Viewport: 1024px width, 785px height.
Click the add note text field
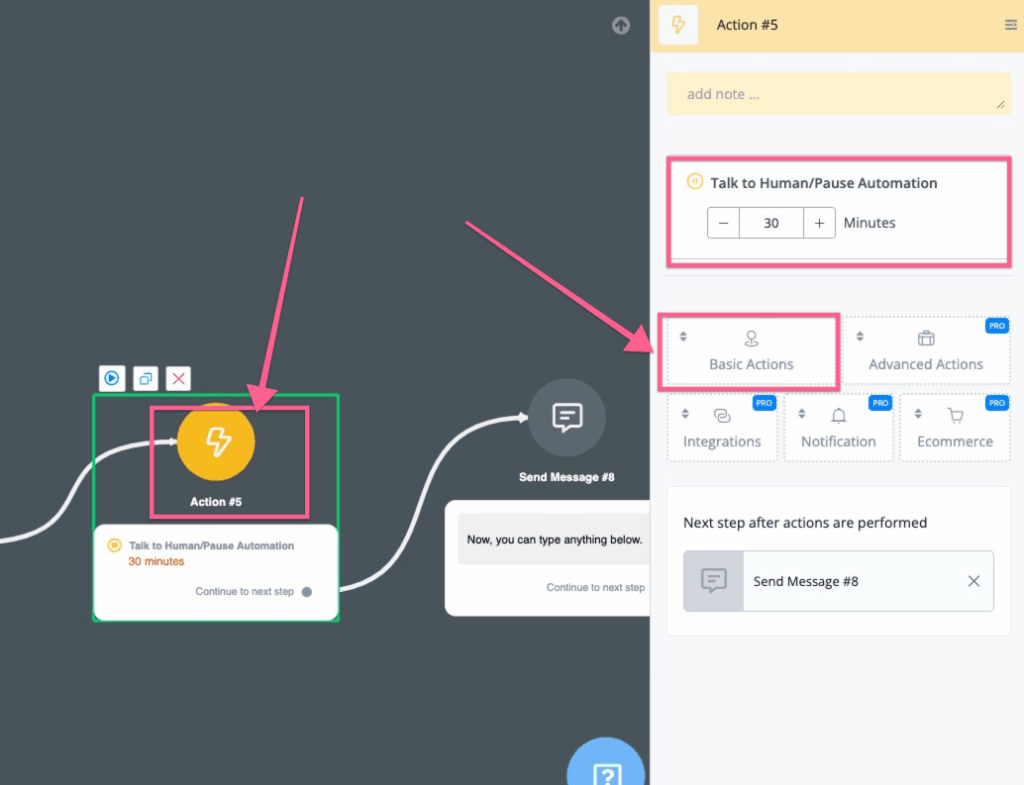tap(836, 94)
